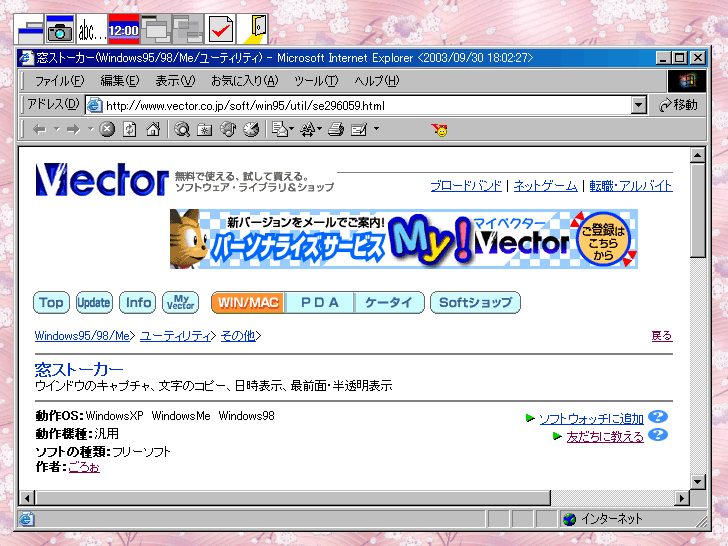Click the Refresh page icon

tap(130, 129)
